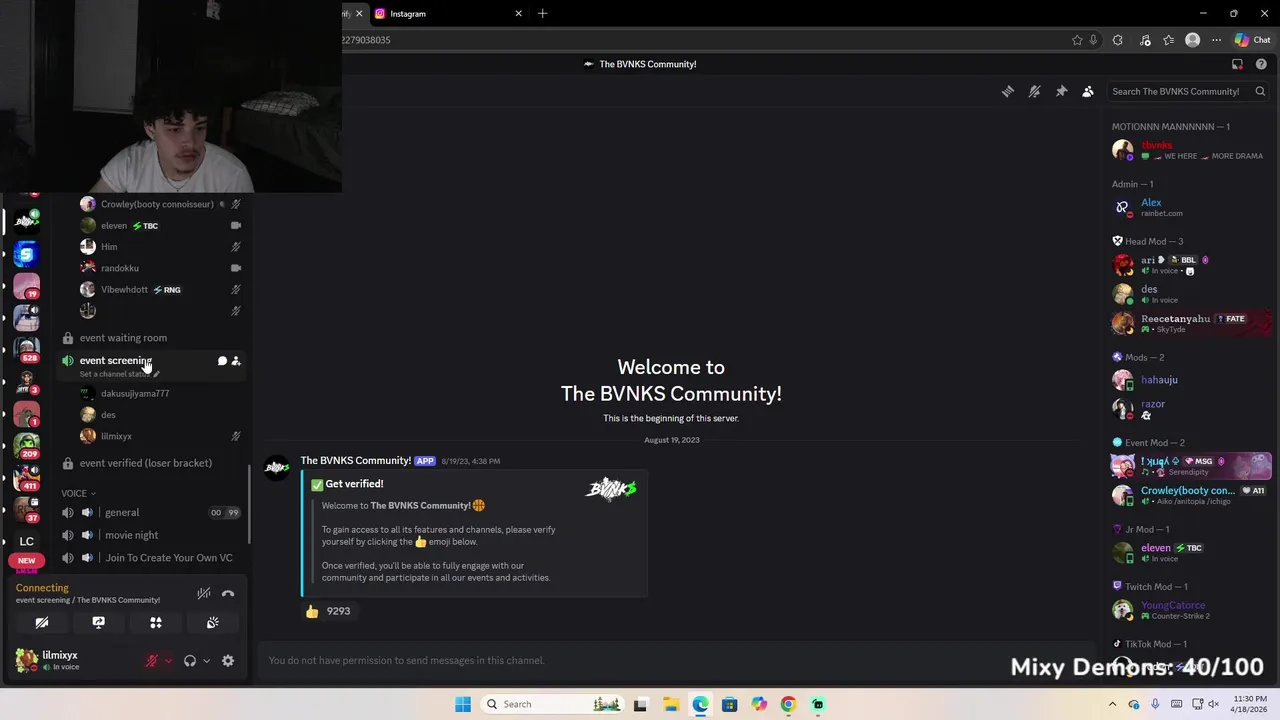Viewport: 1280px width, 720px height.
Task: Toggle noise suppression in voice panel
Action: coord(204,593)
